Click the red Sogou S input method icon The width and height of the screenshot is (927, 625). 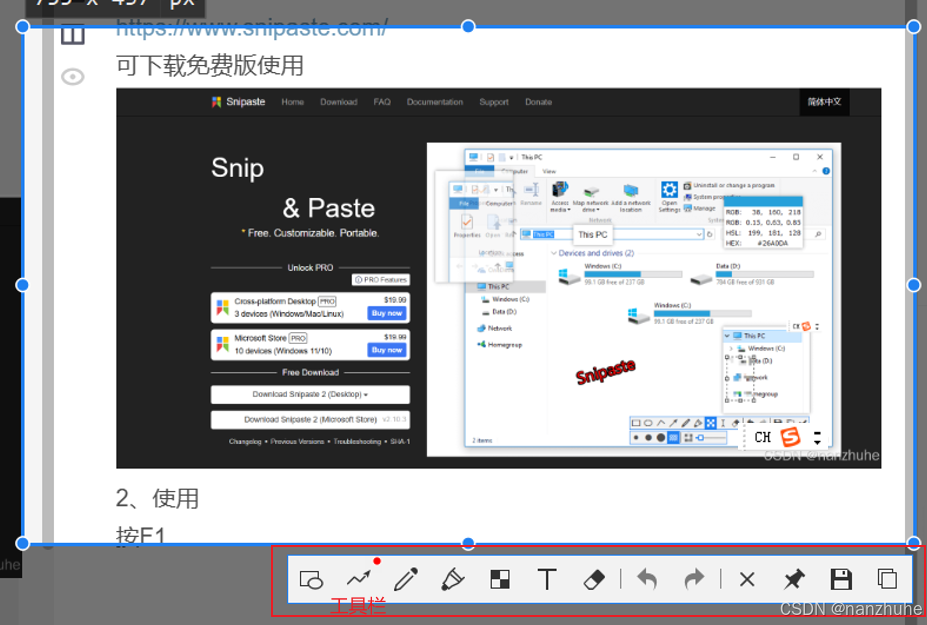pos(790,437)
